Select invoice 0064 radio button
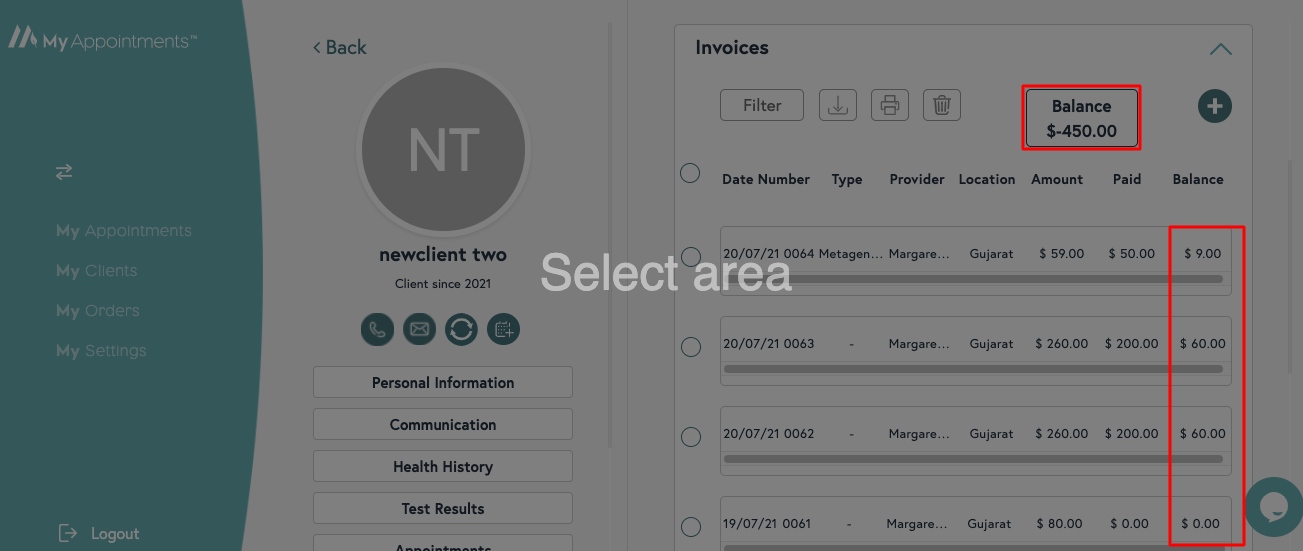The height and width of the screenshot is (551, 1303). (690, 257)
